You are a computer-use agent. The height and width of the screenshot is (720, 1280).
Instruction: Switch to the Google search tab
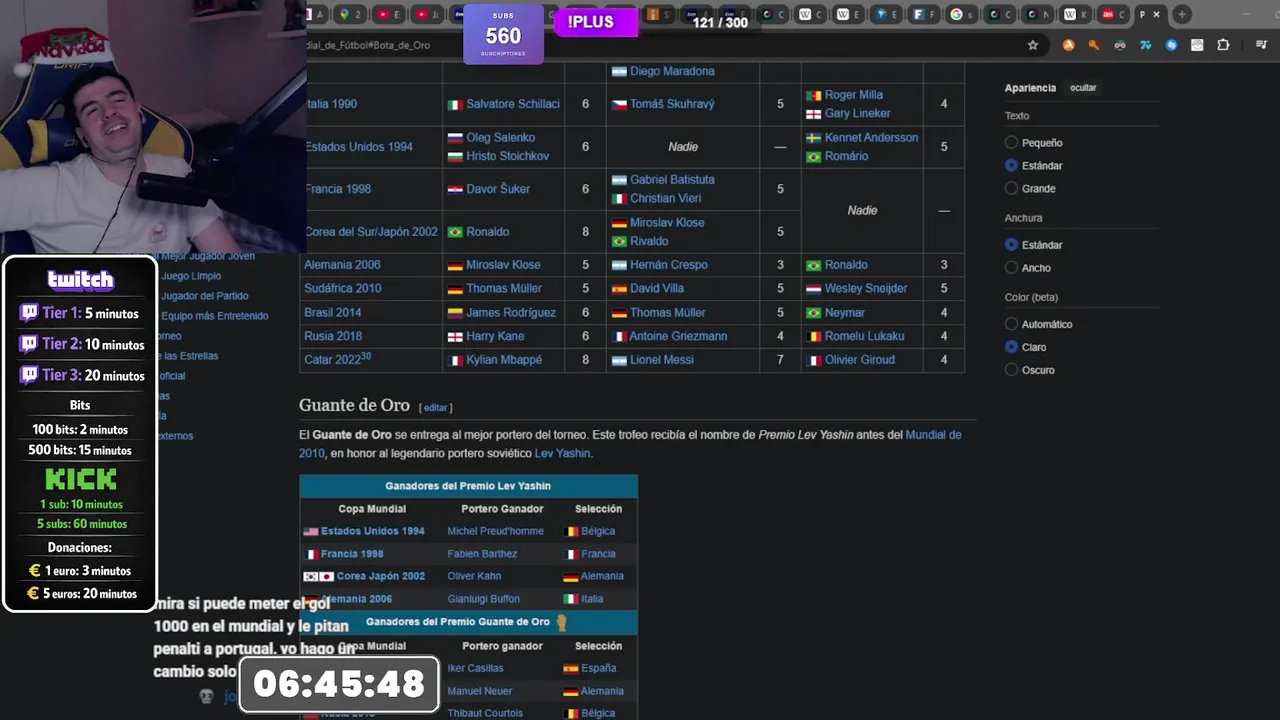tap(961, 15)
